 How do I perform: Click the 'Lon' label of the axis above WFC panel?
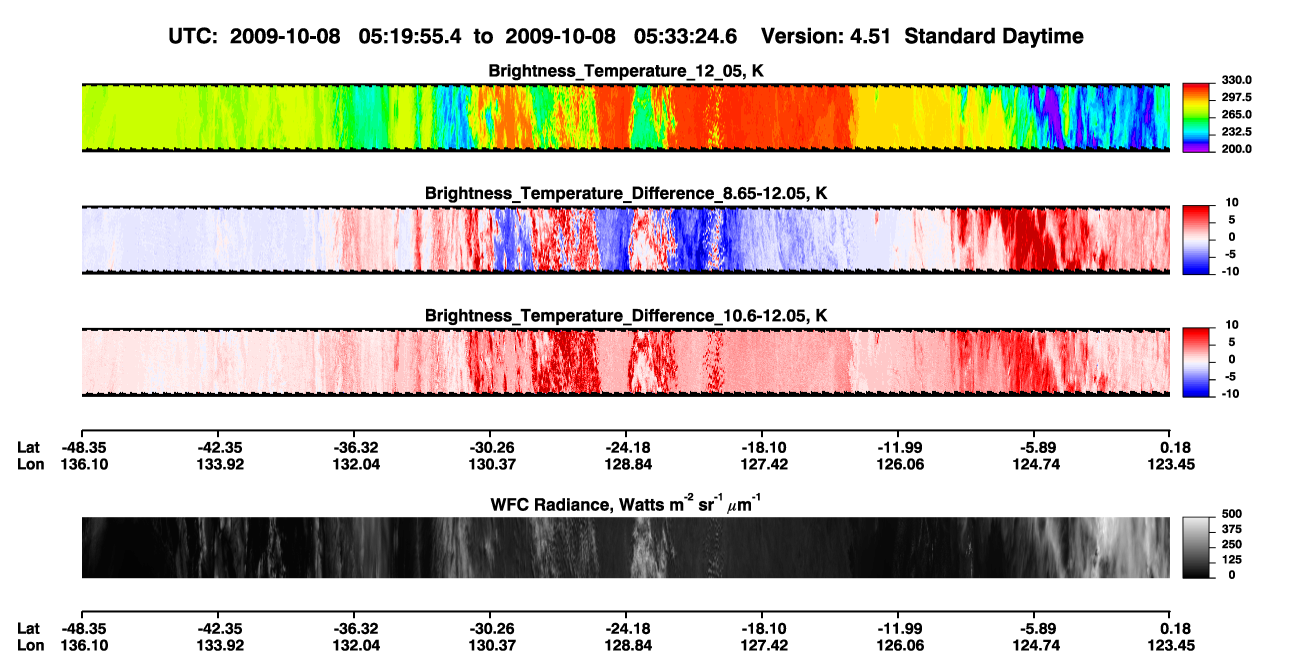point(30,464)
